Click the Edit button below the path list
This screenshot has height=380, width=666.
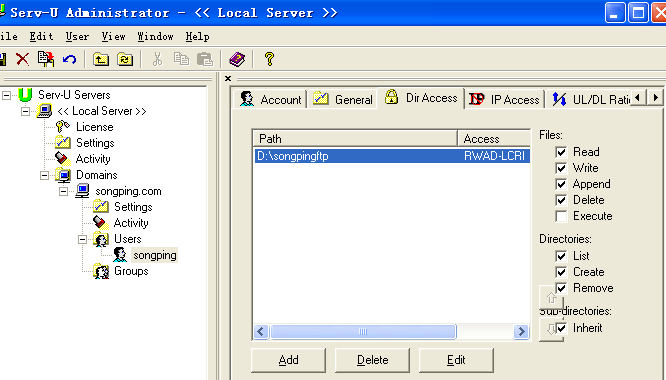456,360
